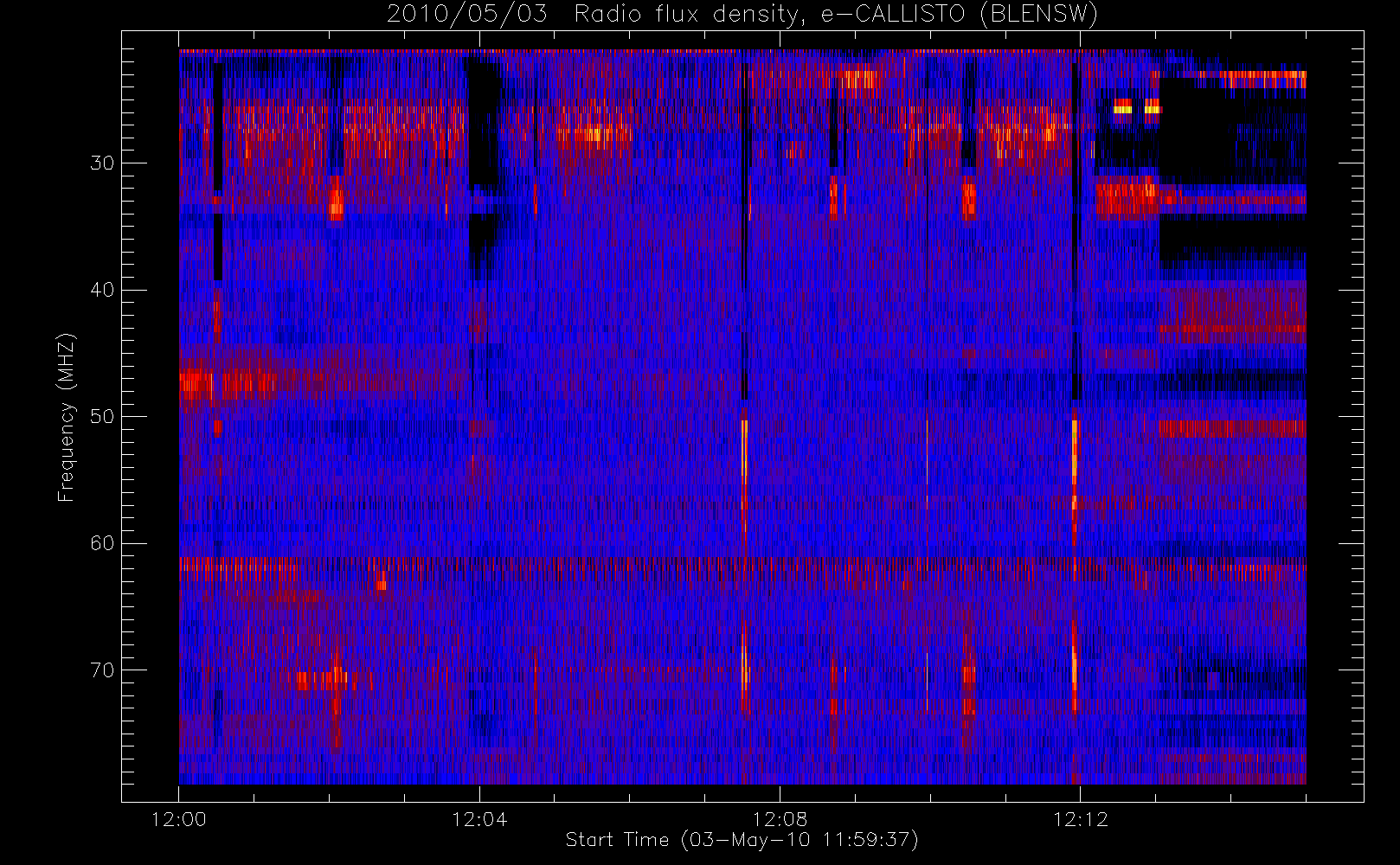
Task: Click the 'Frequency (MHZ)' axis label
Action: (67, 417)
